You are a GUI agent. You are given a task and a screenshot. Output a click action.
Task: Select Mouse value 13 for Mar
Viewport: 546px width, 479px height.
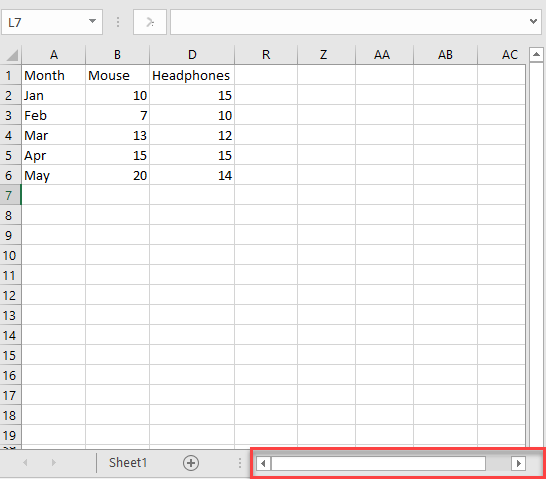[117, 135]
